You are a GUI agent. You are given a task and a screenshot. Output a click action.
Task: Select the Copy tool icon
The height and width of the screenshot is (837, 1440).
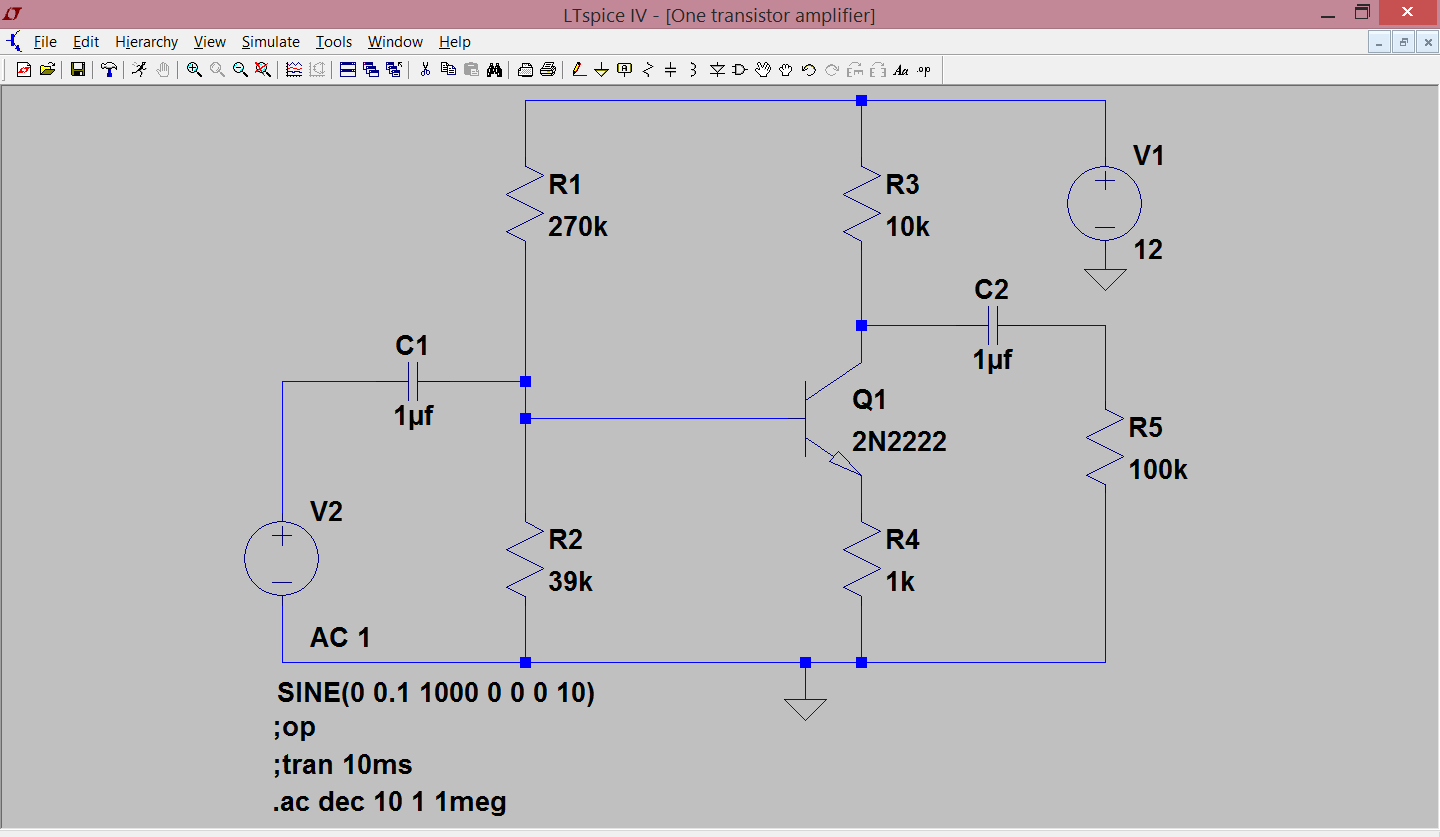pyautogui.click(x=448, y=70)
